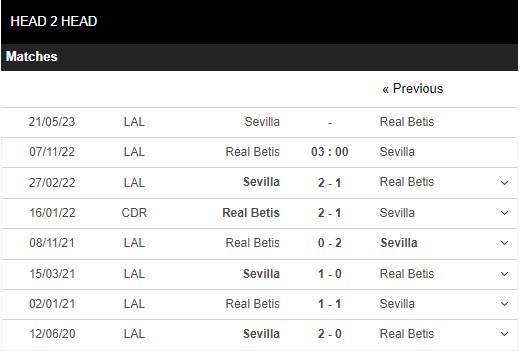Click the HEAD 2 HEAD title
520x361 pixels.
[54, 21]
